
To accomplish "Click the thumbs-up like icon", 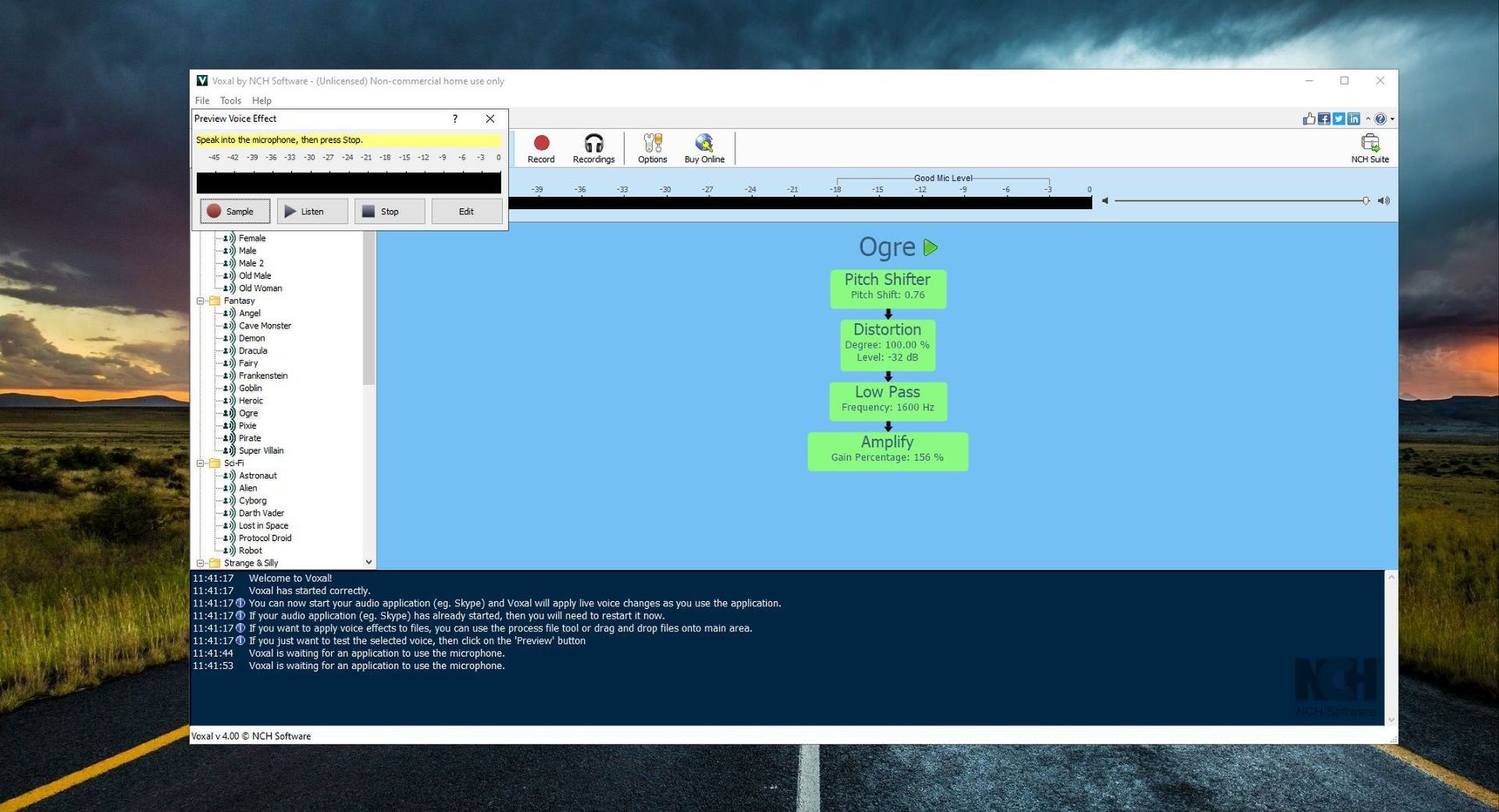I will 1309,118.
